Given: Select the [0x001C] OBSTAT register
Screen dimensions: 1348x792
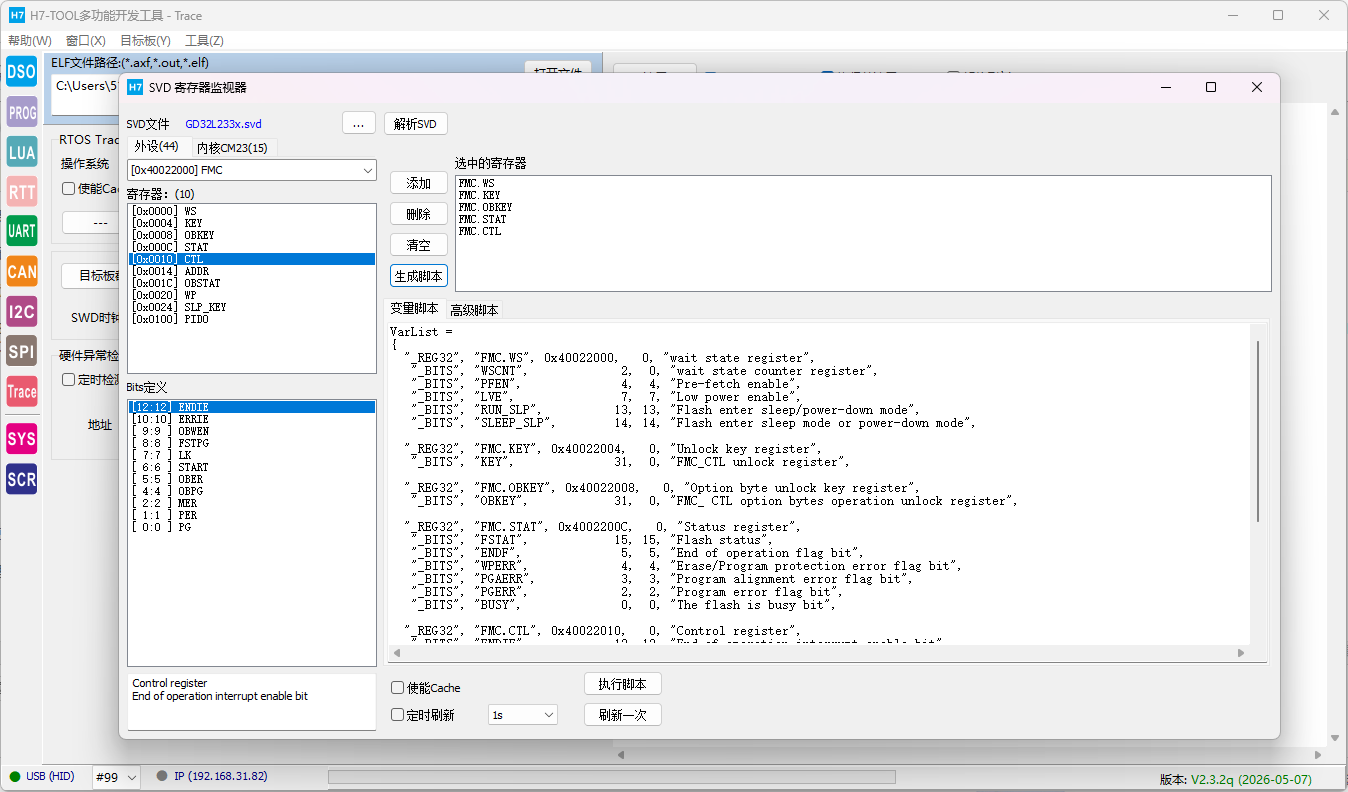Looking at the screenshot, I should (252, 283).
